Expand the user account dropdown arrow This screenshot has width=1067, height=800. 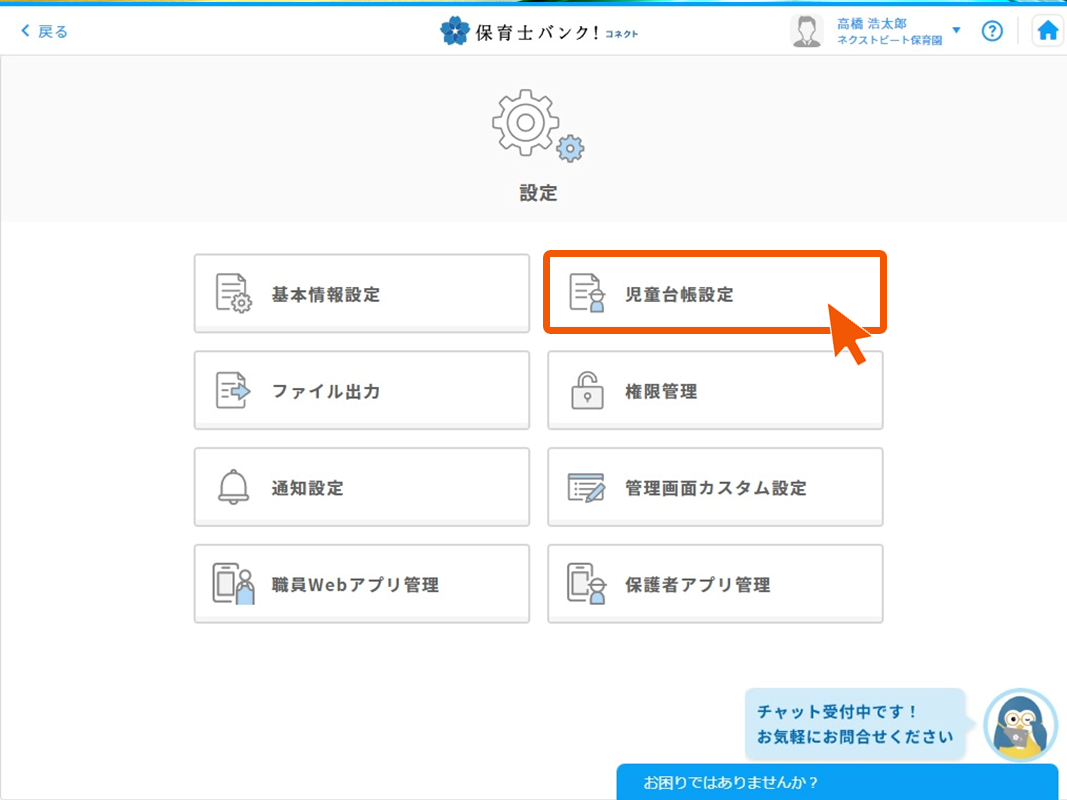(956, 31)
